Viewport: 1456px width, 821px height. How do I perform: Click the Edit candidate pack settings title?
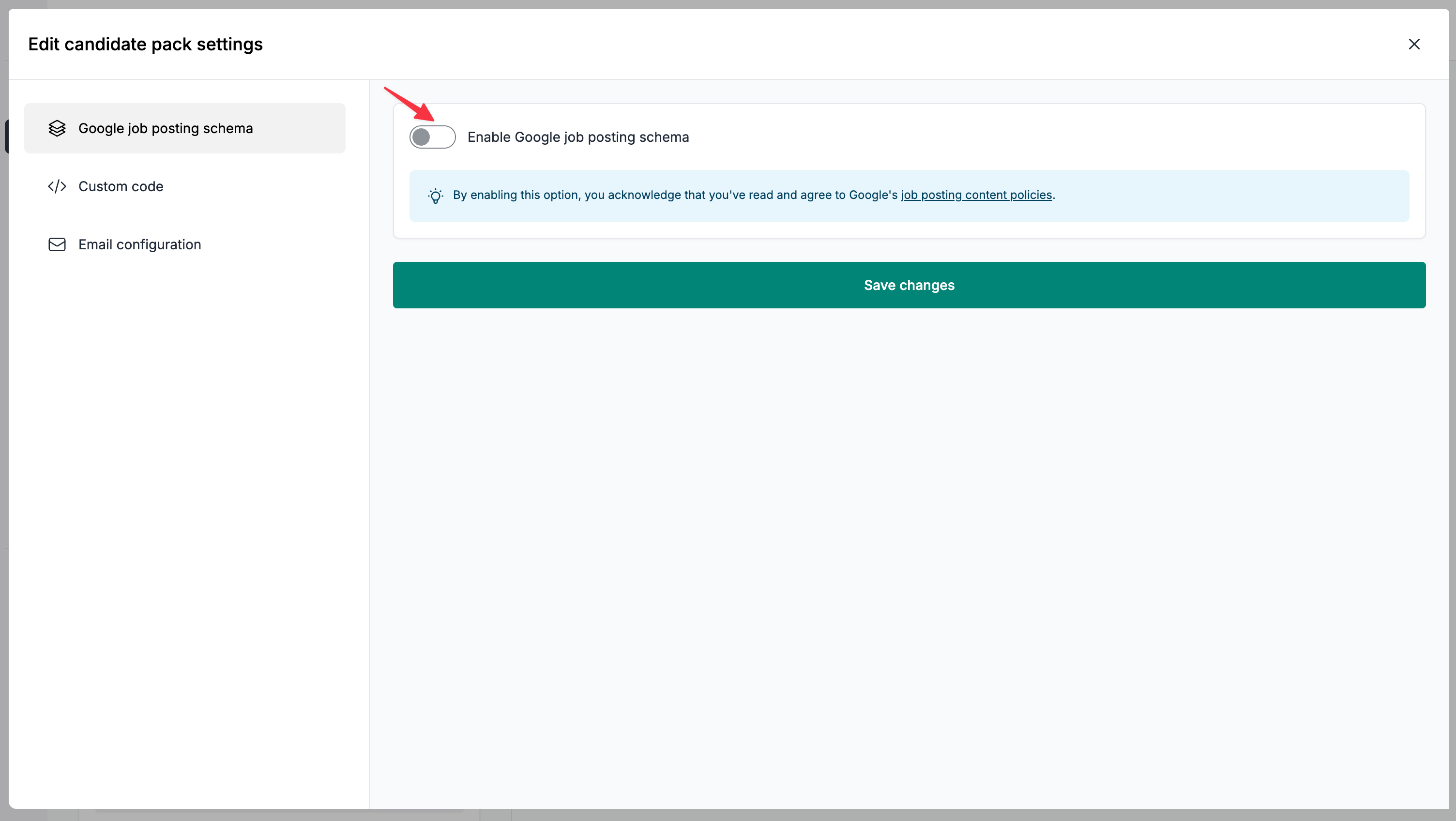click(x=145, y=44)
